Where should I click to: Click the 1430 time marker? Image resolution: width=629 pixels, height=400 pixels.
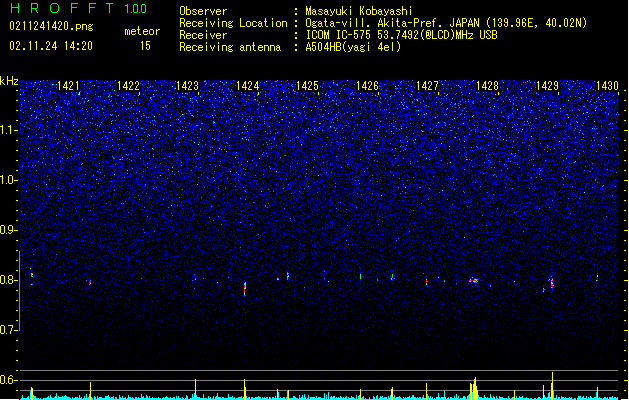(x=607, y=86)
